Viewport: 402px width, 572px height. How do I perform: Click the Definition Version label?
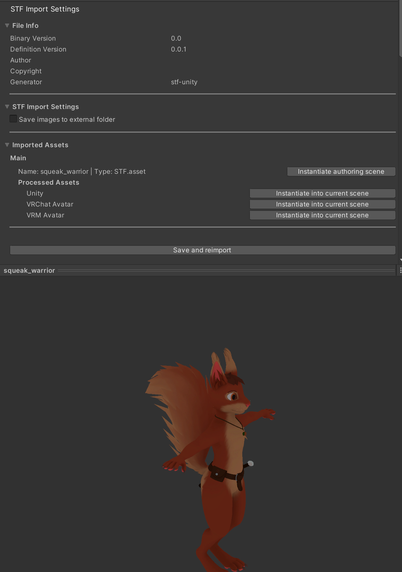[x=38, y=49]
